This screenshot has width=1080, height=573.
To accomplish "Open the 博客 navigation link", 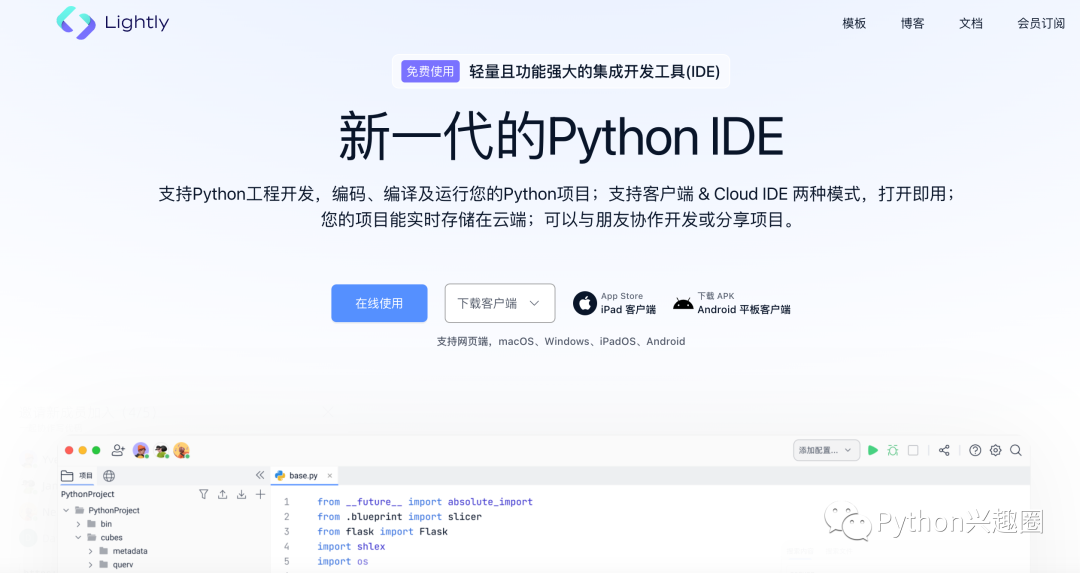I will (913, 23).
